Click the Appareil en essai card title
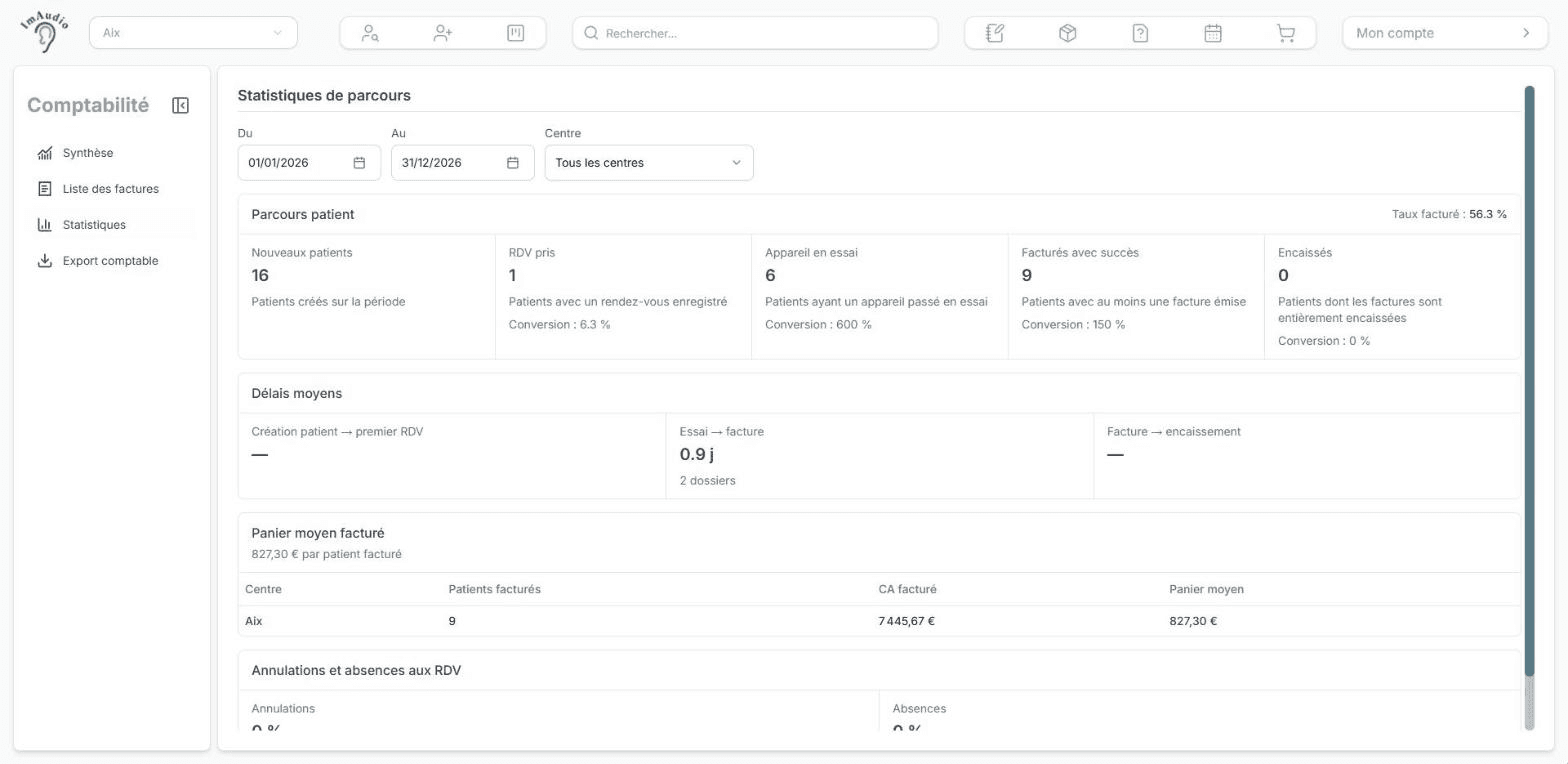Image resolution: width=1568 pixels, height=764 pixels. (x=811, y=253)
